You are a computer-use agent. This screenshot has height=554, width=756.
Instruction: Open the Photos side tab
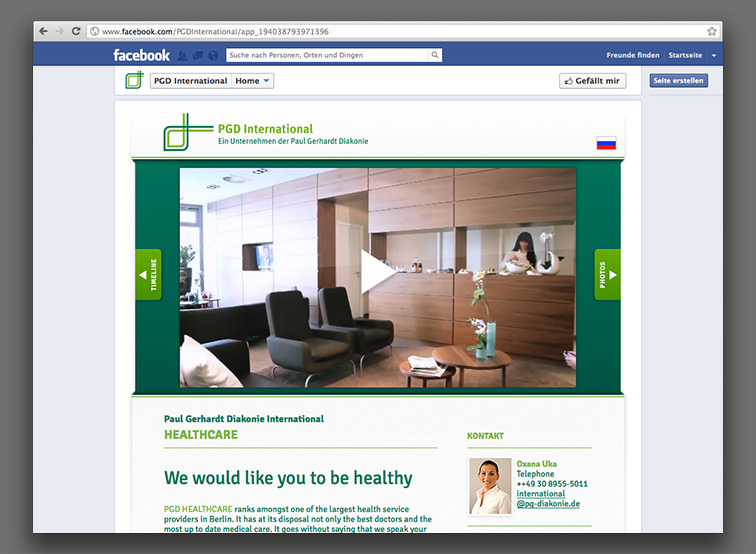pyautogui.click(x=608, y=274)
